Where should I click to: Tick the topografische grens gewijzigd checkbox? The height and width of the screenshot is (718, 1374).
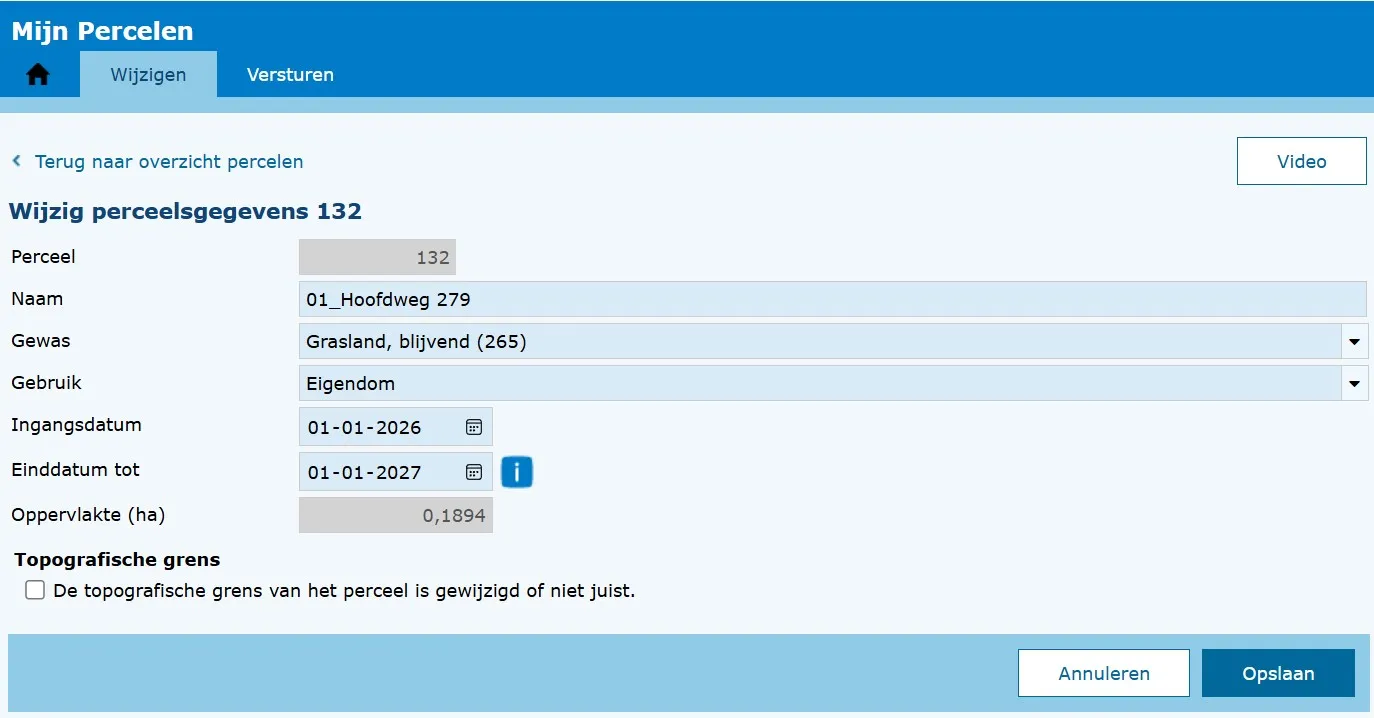(35, 590)
